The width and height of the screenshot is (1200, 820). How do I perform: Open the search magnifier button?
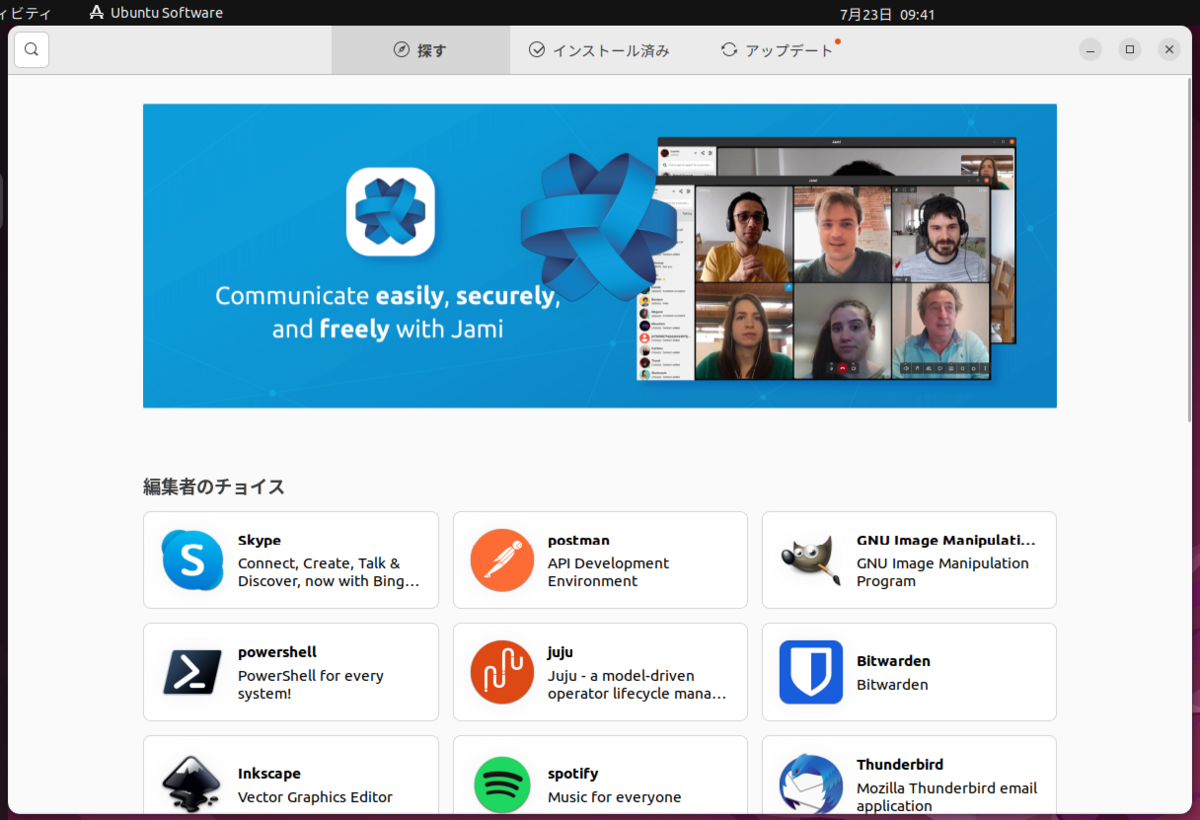pos(31,50)
